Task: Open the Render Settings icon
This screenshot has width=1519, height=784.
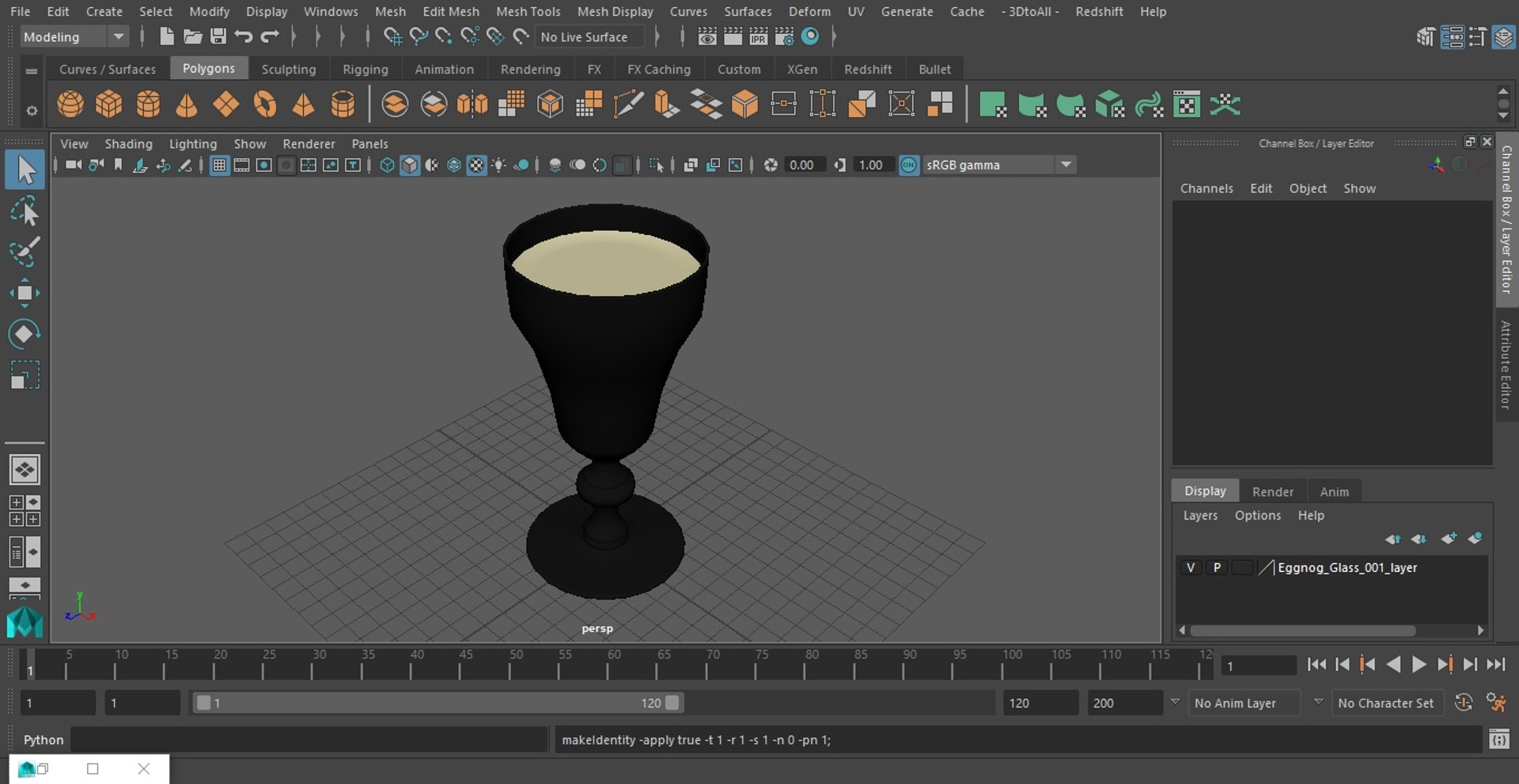Action: [x=784, y=36]
